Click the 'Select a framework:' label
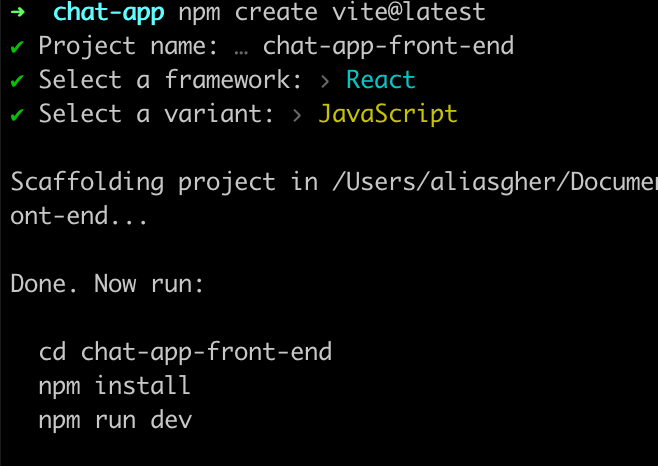 click(170, 79)
